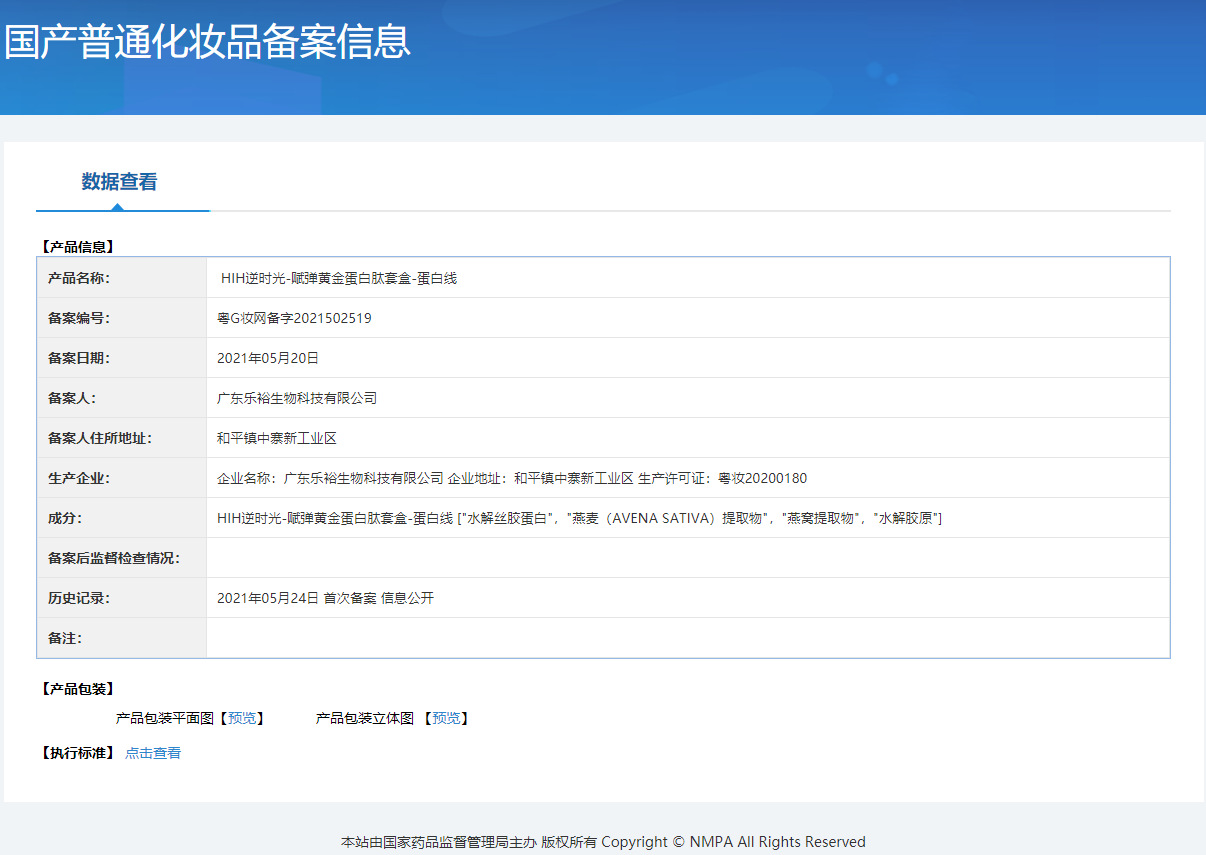
Task: Click the NMPA copyright footer text
Action: point(603,842)
